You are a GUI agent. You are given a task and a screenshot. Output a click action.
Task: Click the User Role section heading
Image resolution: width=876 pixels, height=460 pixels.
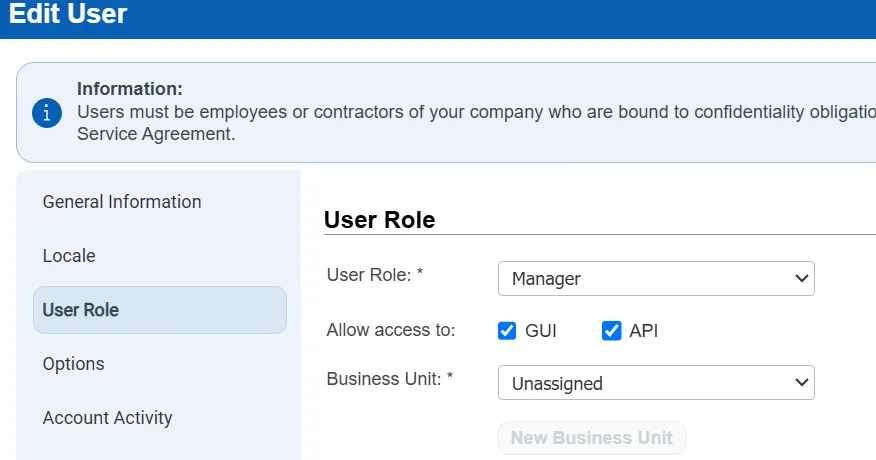tap(380, 220)
